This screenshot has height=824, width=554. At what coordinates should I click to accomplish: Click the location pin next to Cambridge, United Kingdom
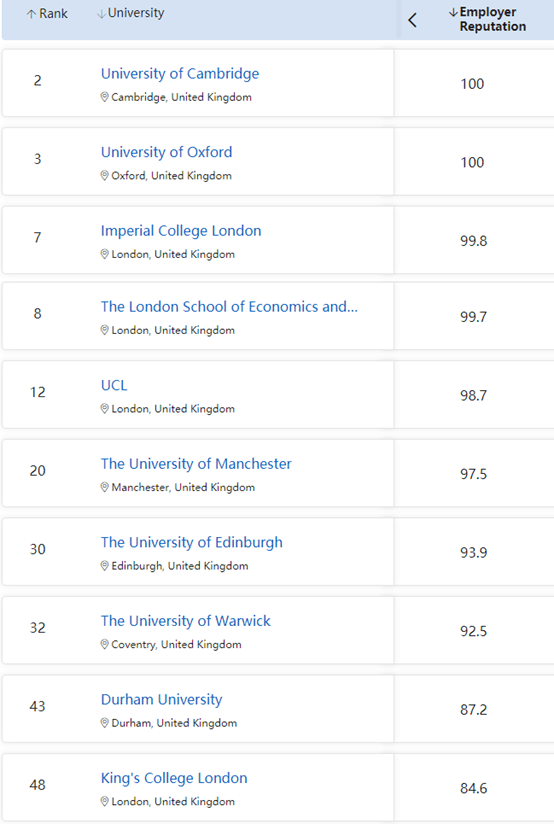pyautogui.click(x=105, y=97)
